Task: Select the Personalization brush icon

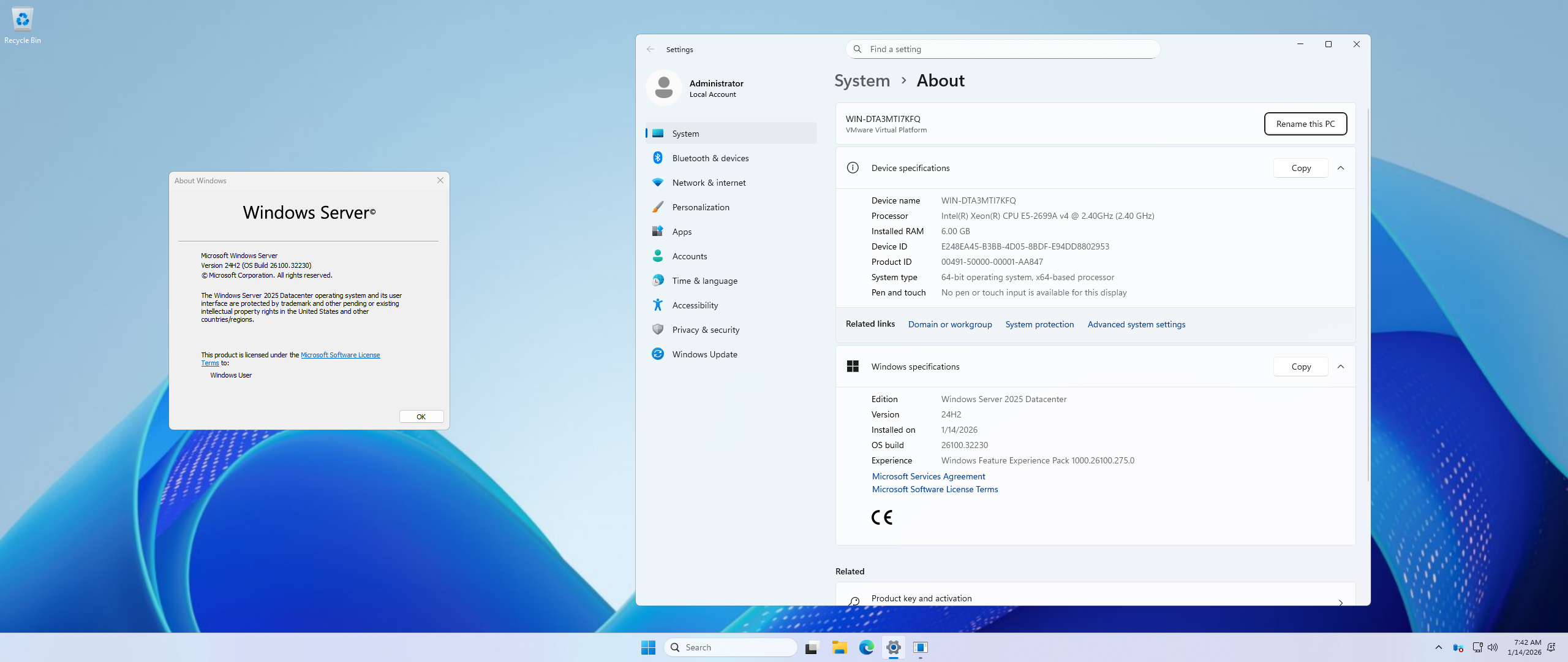Action: (657, 207)
